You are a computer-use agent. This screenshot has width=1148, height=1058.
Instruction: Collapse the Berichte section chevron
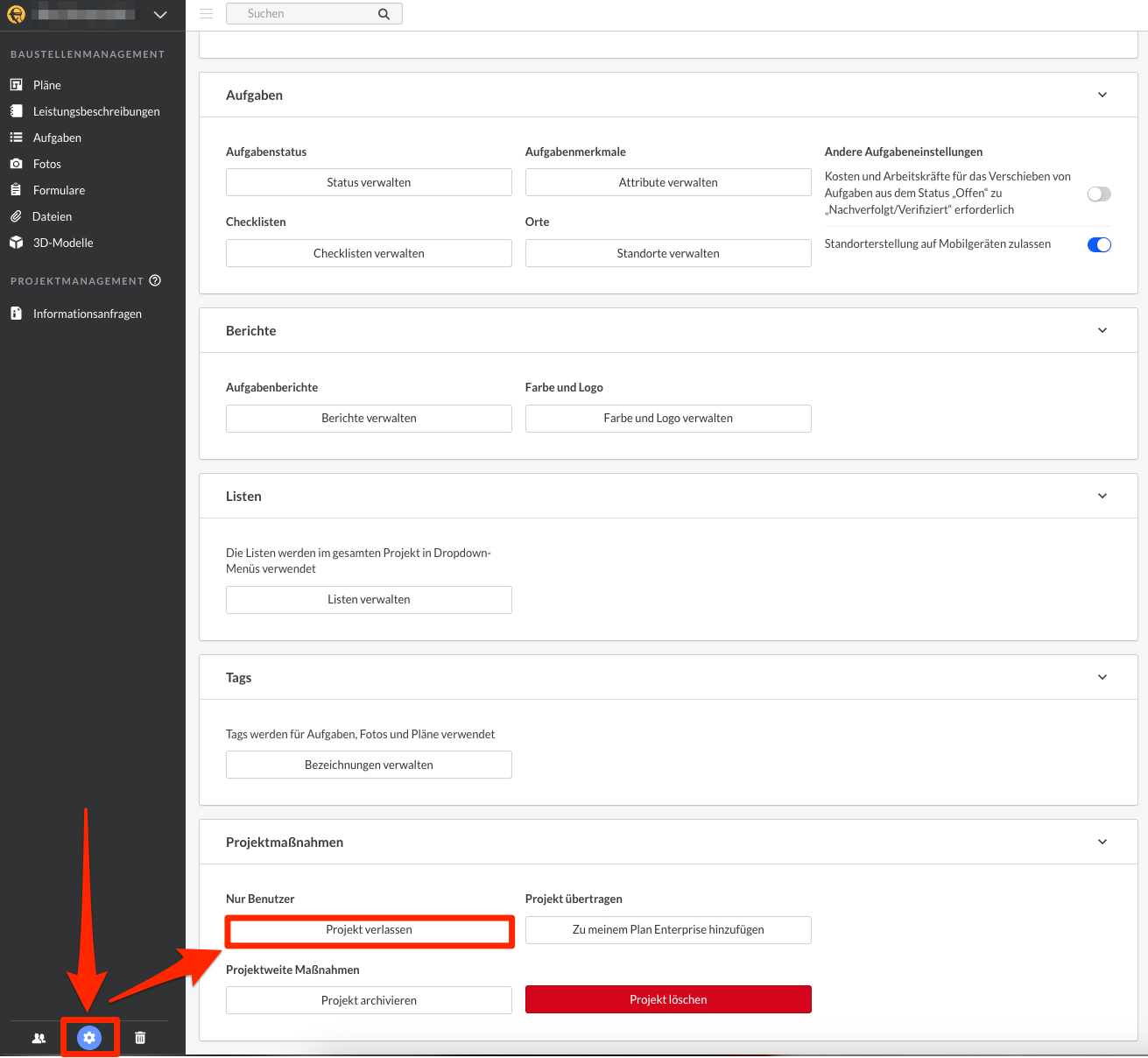tap(1102, 330)
